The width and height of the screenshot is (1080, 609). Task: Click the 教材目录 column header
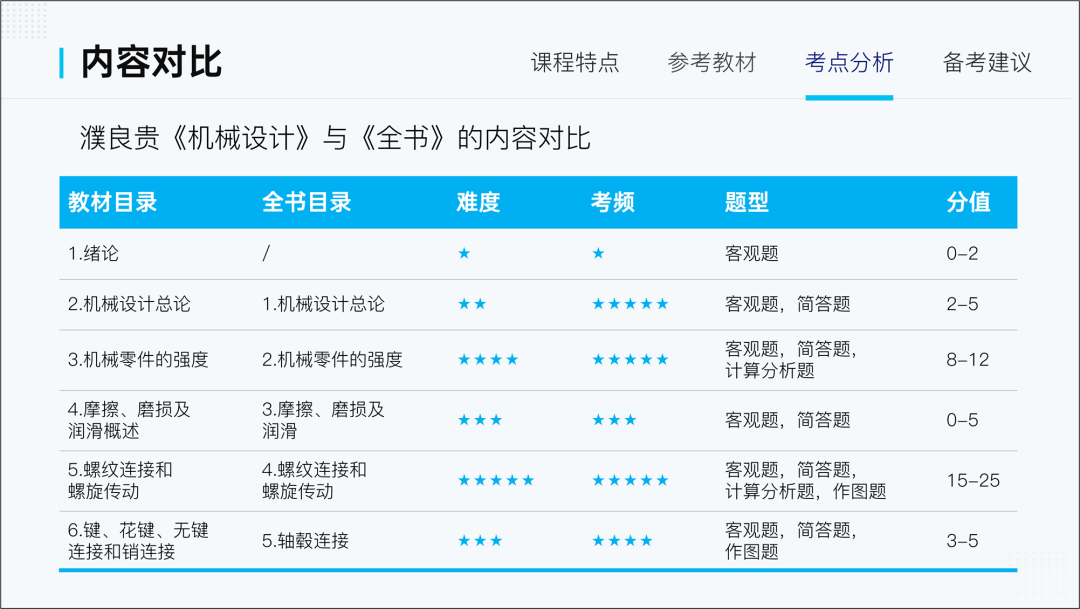point(112,202)
